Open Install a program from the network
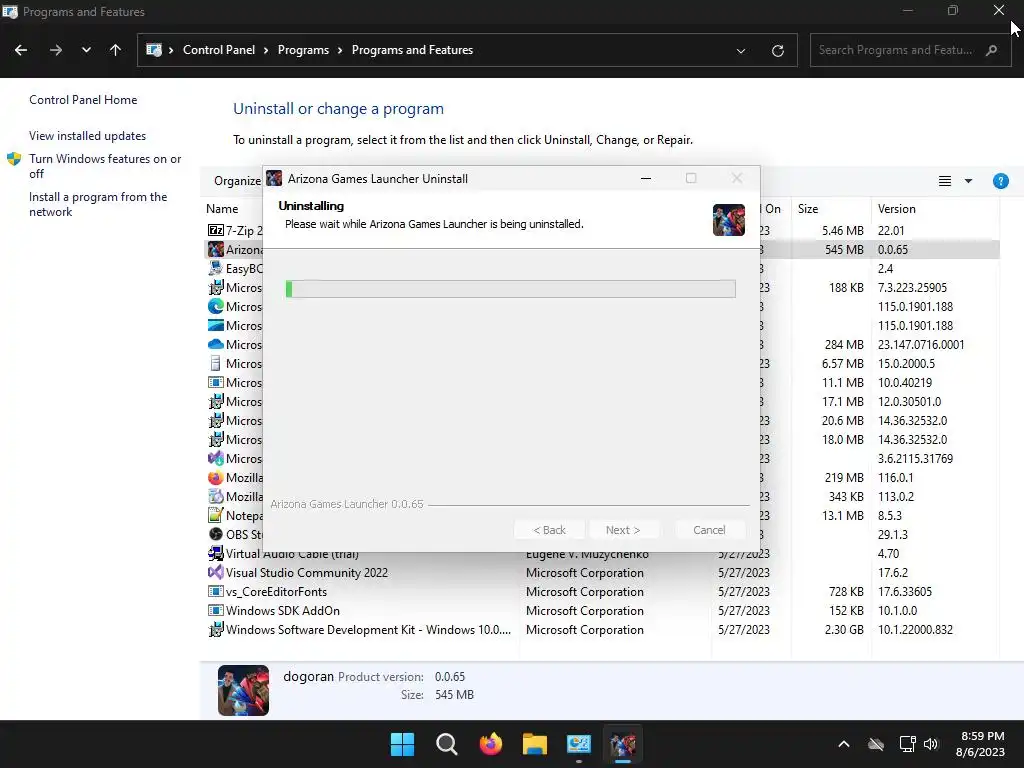The image size is (1024, 768). click(x=98, y=204)
